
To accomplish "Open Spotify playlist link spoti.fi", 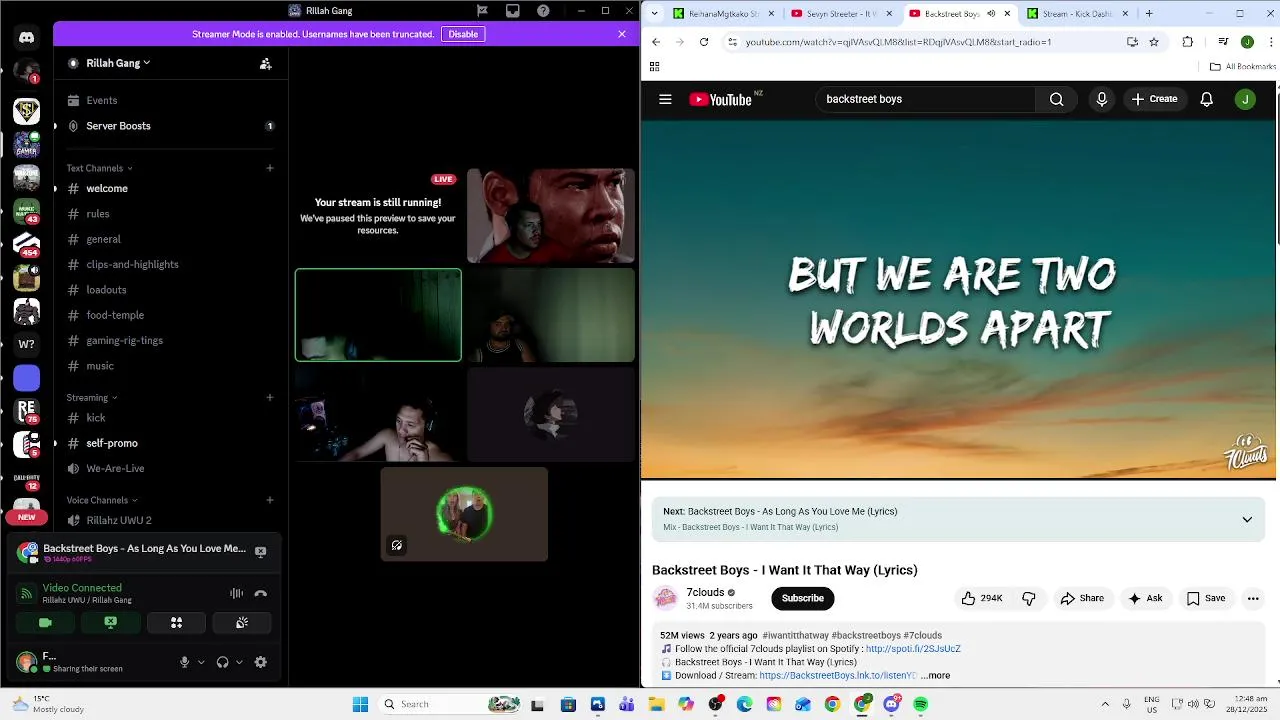I will click(913, 649).
